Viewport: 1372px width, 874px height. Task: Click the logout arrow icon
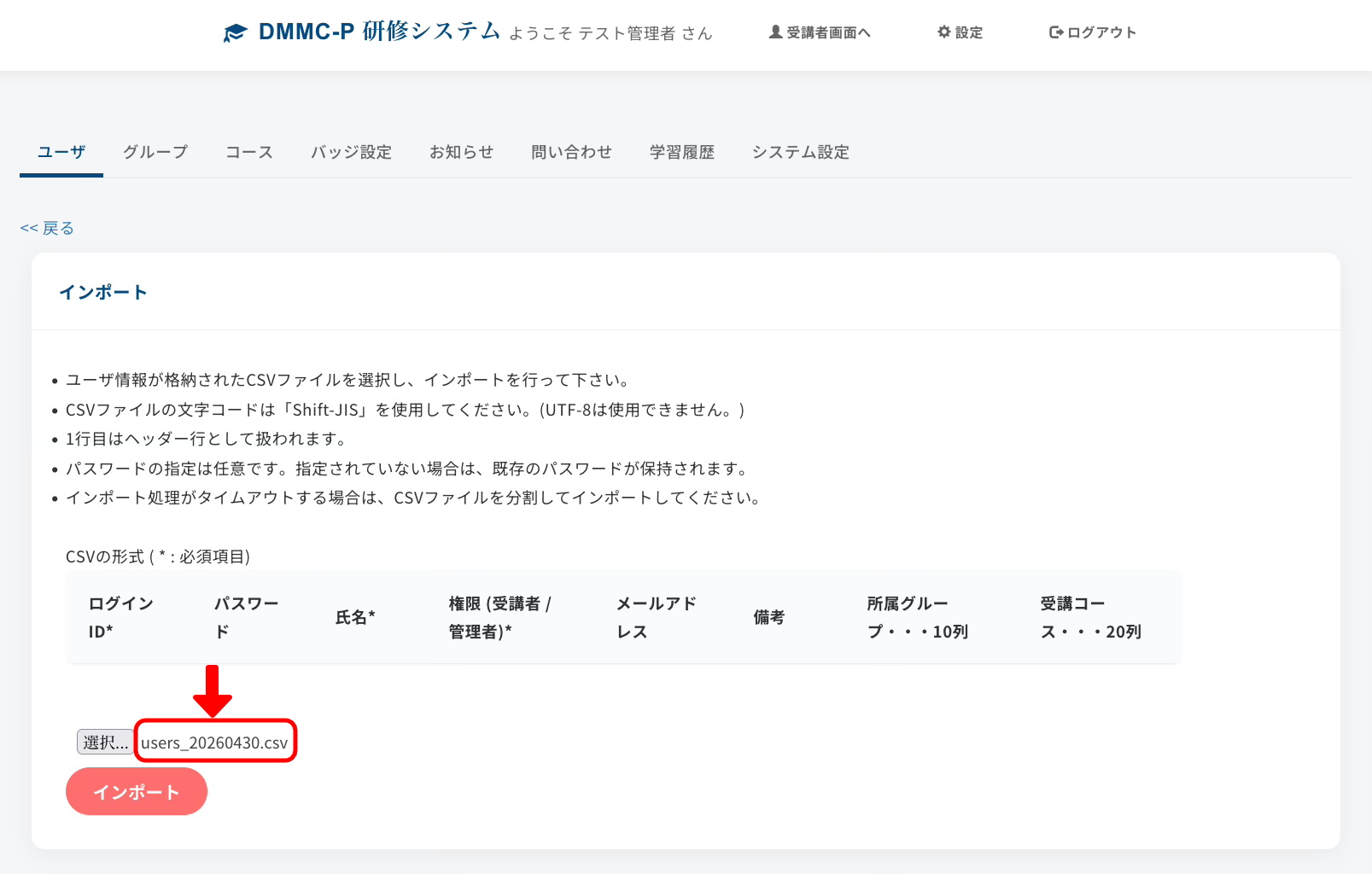click(1056, 32)
